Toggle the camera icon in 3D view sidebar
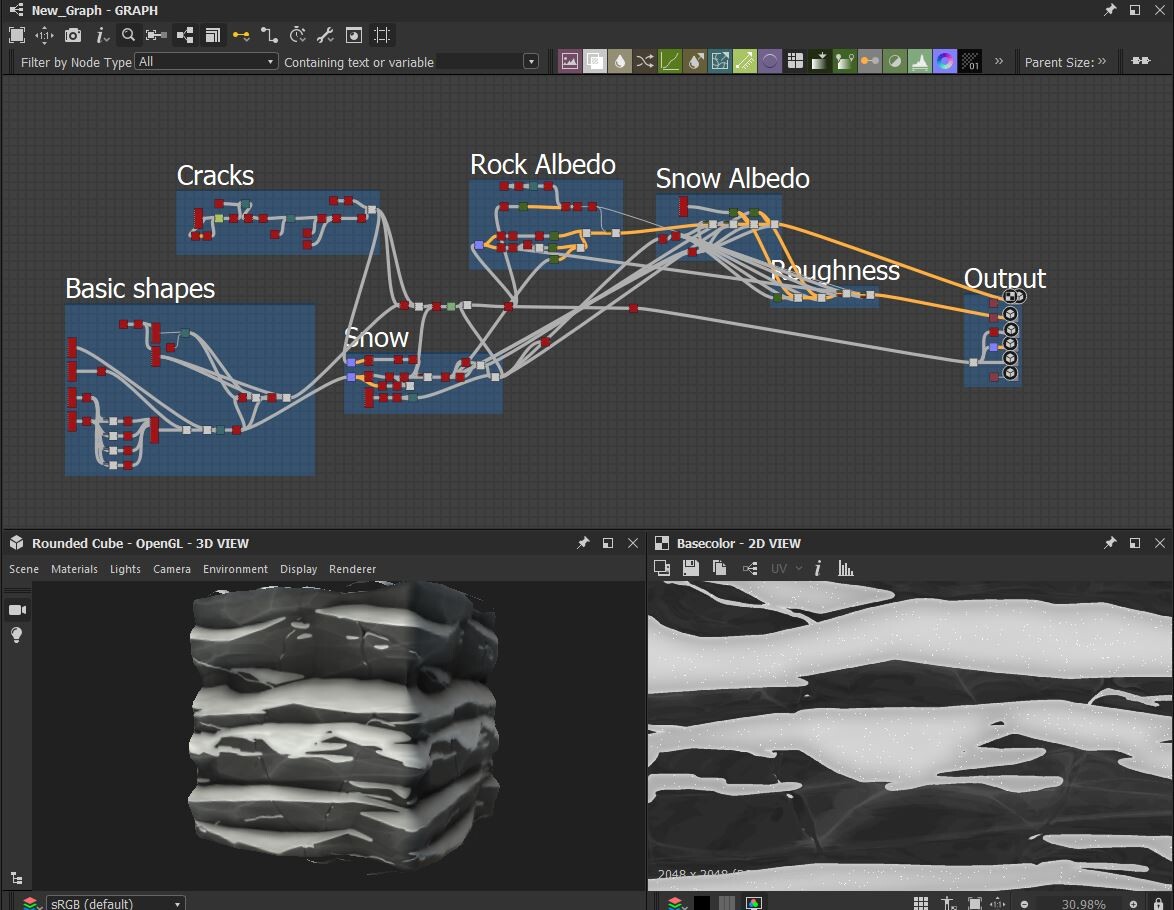The width and height of the screenshot is (1174, 910). tap(17, 610)
